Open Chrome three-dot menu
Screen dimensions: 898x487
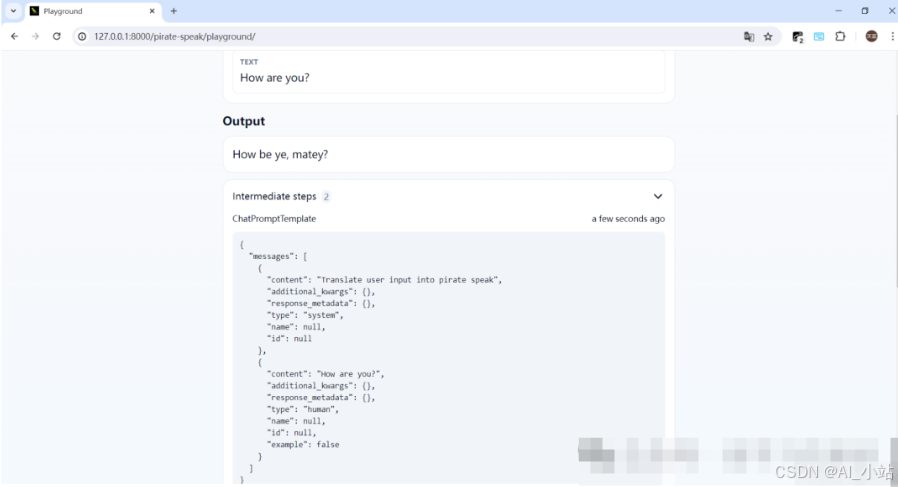(890, 36)
